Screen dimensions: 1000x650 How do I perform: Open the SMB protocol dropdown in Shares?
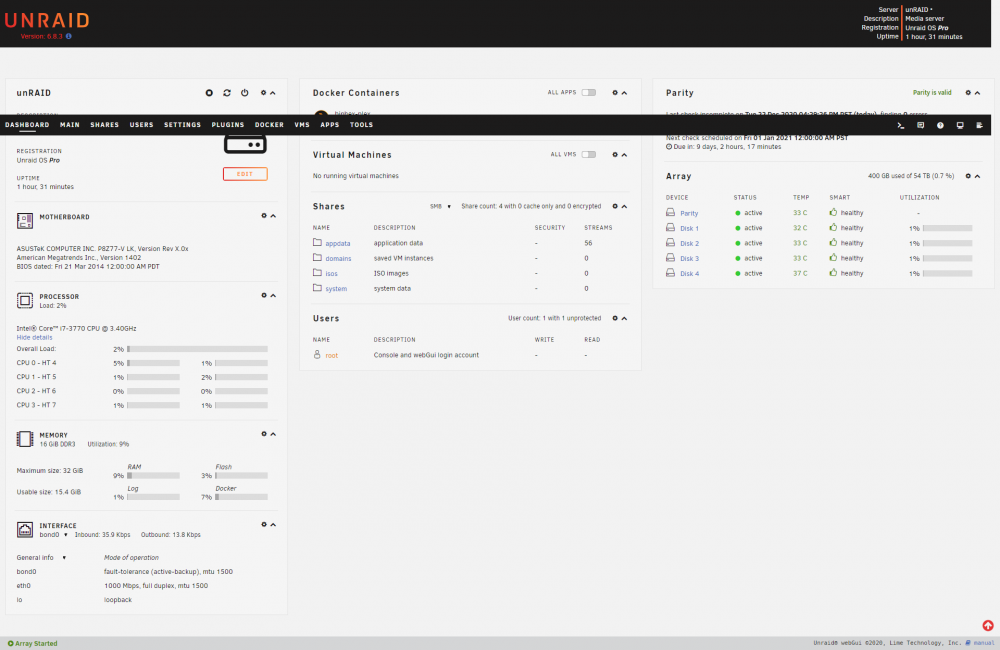pos(440,207)
